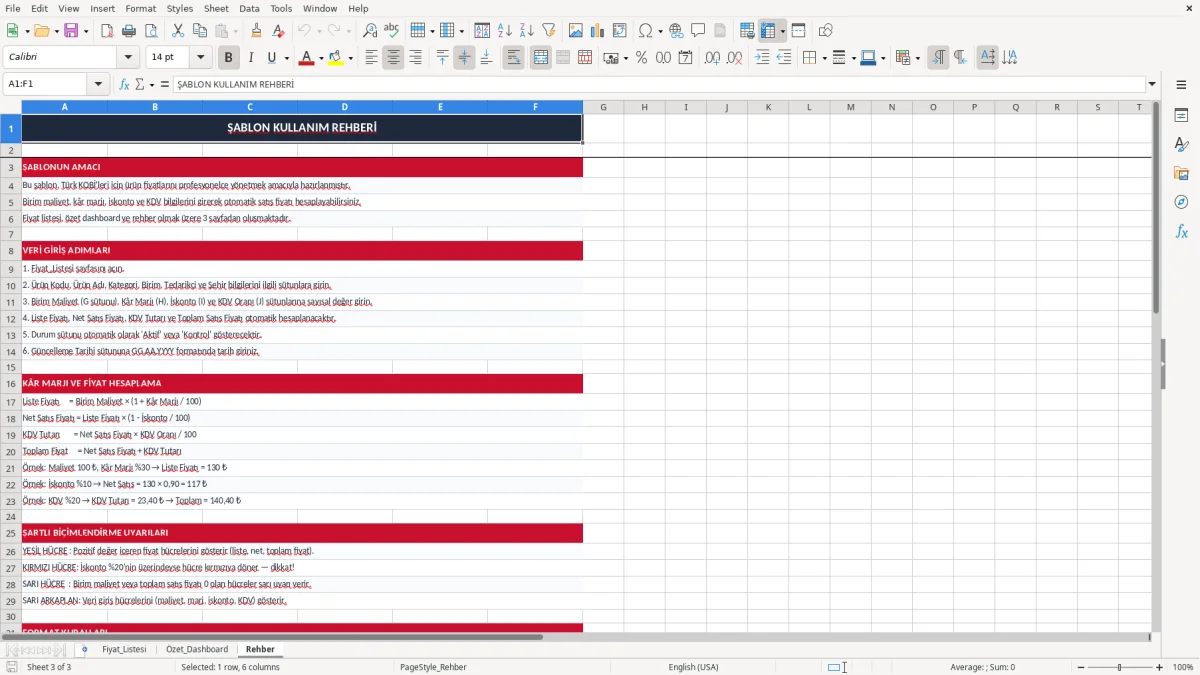Toggle Bold formatting
The width and height of the screenshot is (1200, 675).
pyautogui.click(x=228, y=58)
